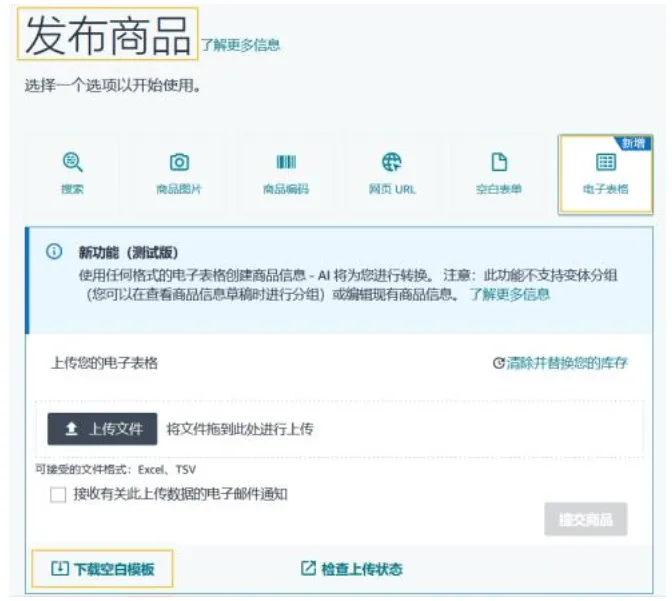The height and width of the screenshot is (601, 672).
Task: Select the 空白表单 blank form icon
Action: (499, 162)
